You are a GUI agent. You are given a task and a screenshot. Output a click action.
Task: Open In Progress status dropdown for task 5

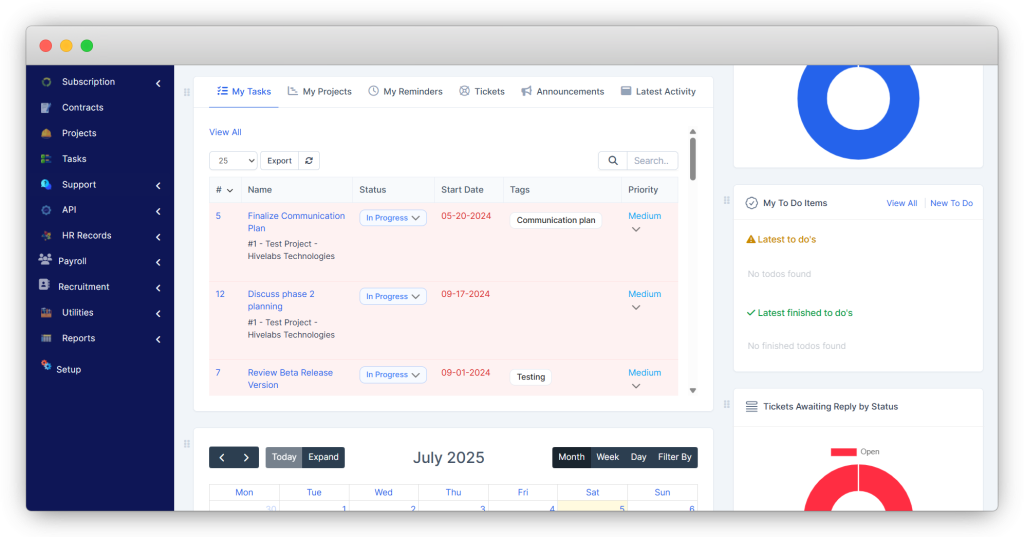tap(393, 218)
